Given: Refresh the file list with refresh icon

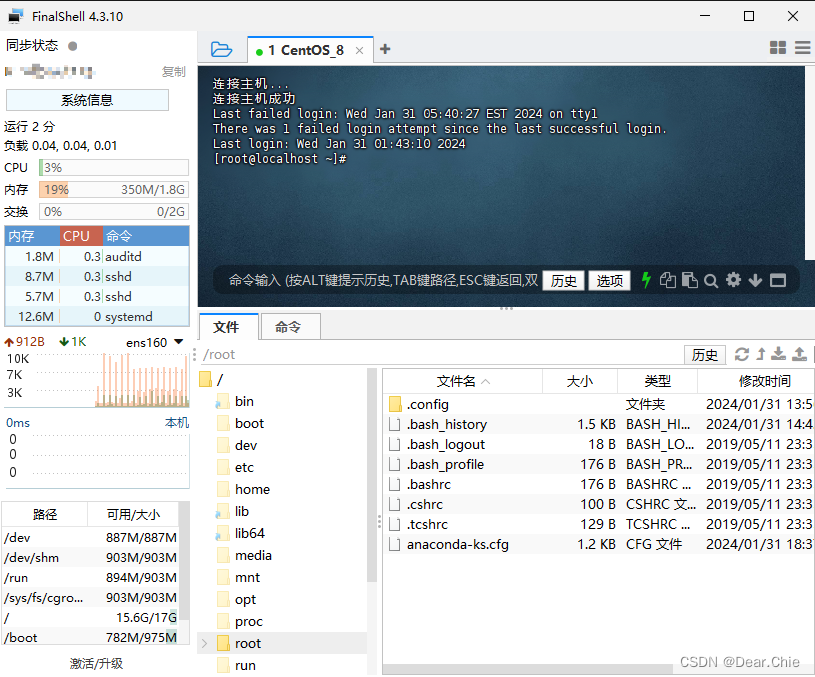Looking at the screenshot, I should pos(741,354).
